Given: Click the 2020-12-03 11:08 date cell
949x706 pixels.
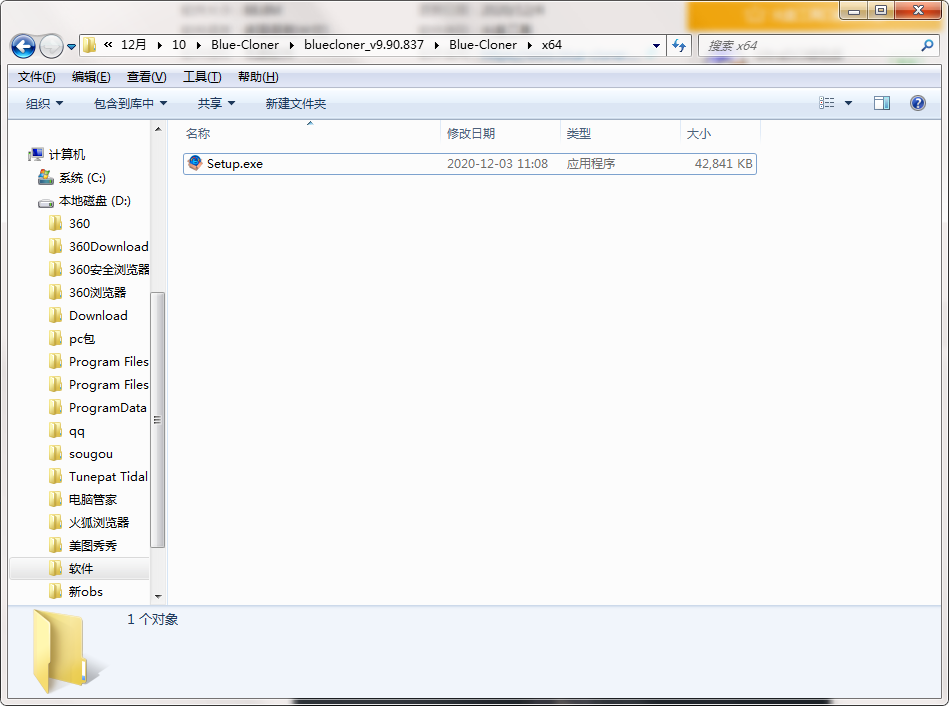Looking at the screenshot, I should (x=497, y=163).
